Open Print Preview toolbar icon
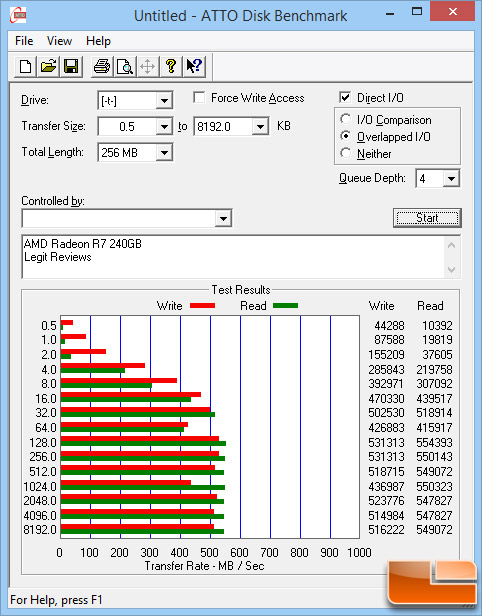The height and width of the screenshot is (616, 482). pos(125,66)
